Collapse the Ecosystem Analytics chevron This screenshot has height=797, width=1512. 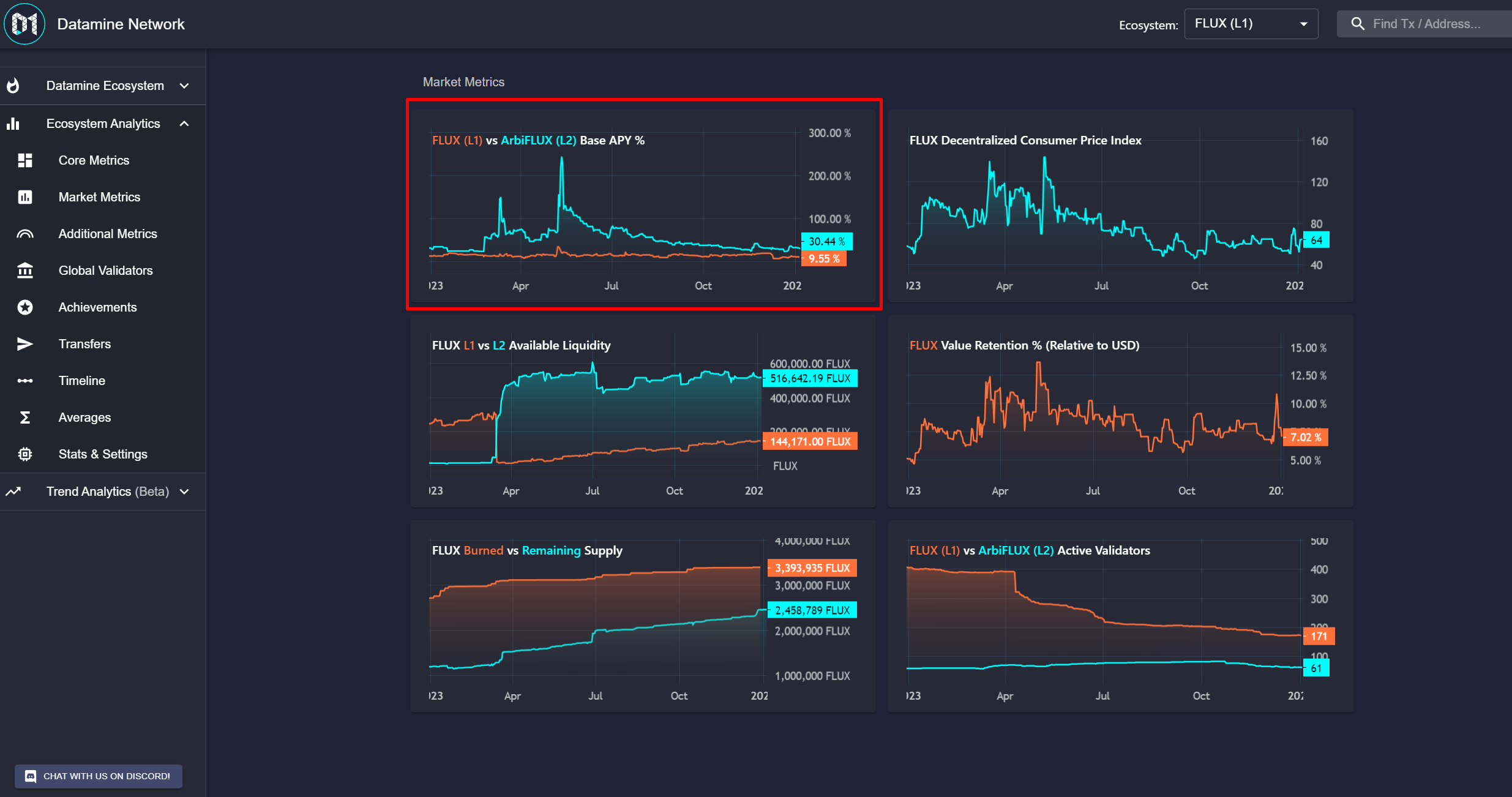click(x=184, y=124)
